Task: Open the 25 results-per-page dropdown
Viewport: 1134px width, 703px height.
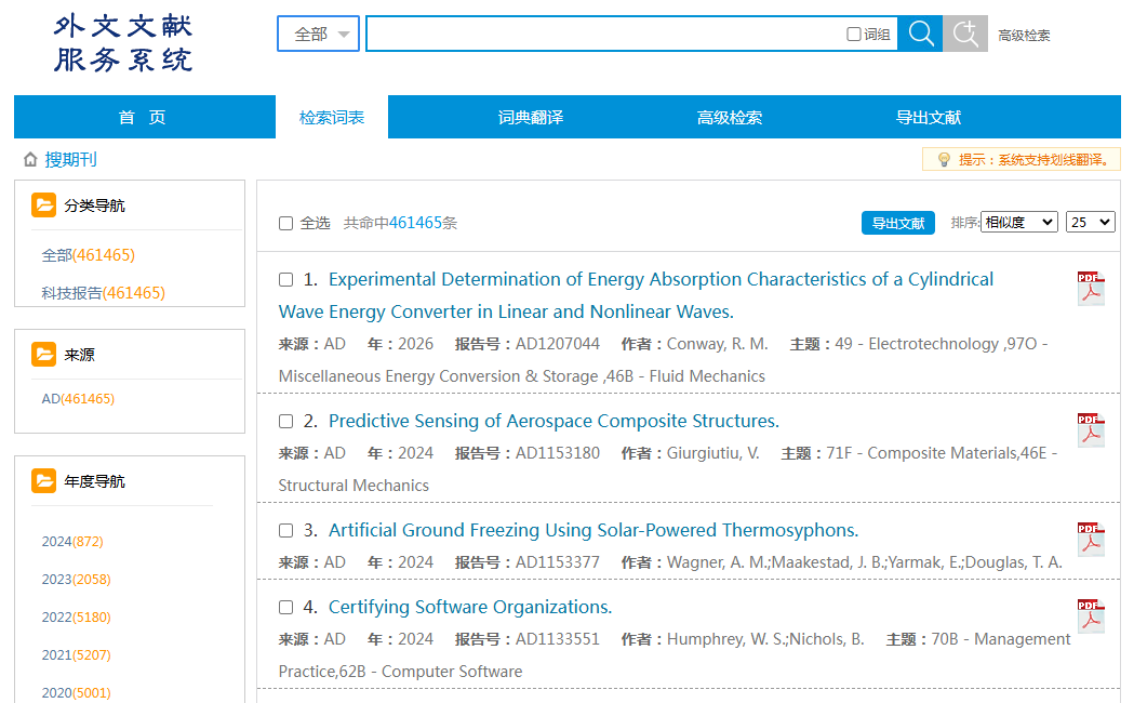Action: [1091, 222]
